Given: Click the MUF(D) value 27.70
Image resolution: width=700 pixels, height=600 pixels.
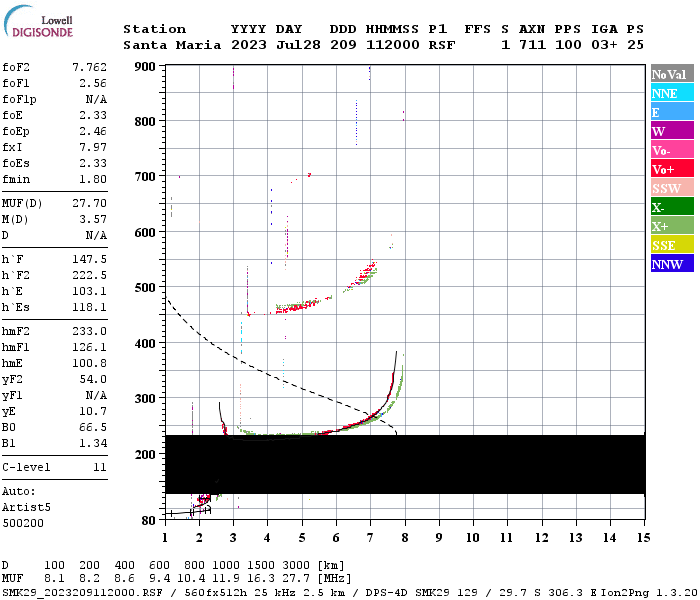Looking at the screenshot, I should tap(90, 203).
